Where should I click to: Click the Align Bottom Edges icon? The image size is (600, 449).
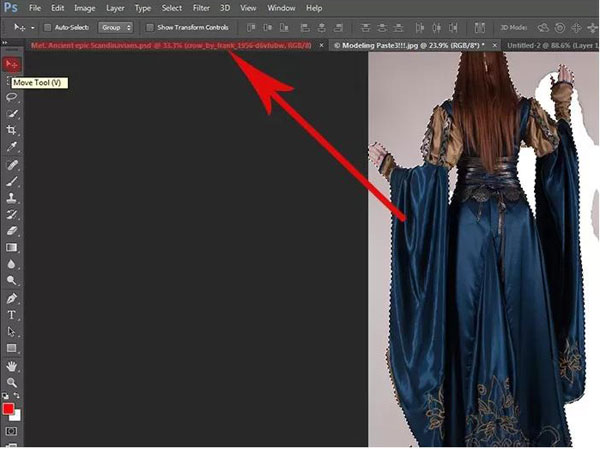[x=284, y=28]
